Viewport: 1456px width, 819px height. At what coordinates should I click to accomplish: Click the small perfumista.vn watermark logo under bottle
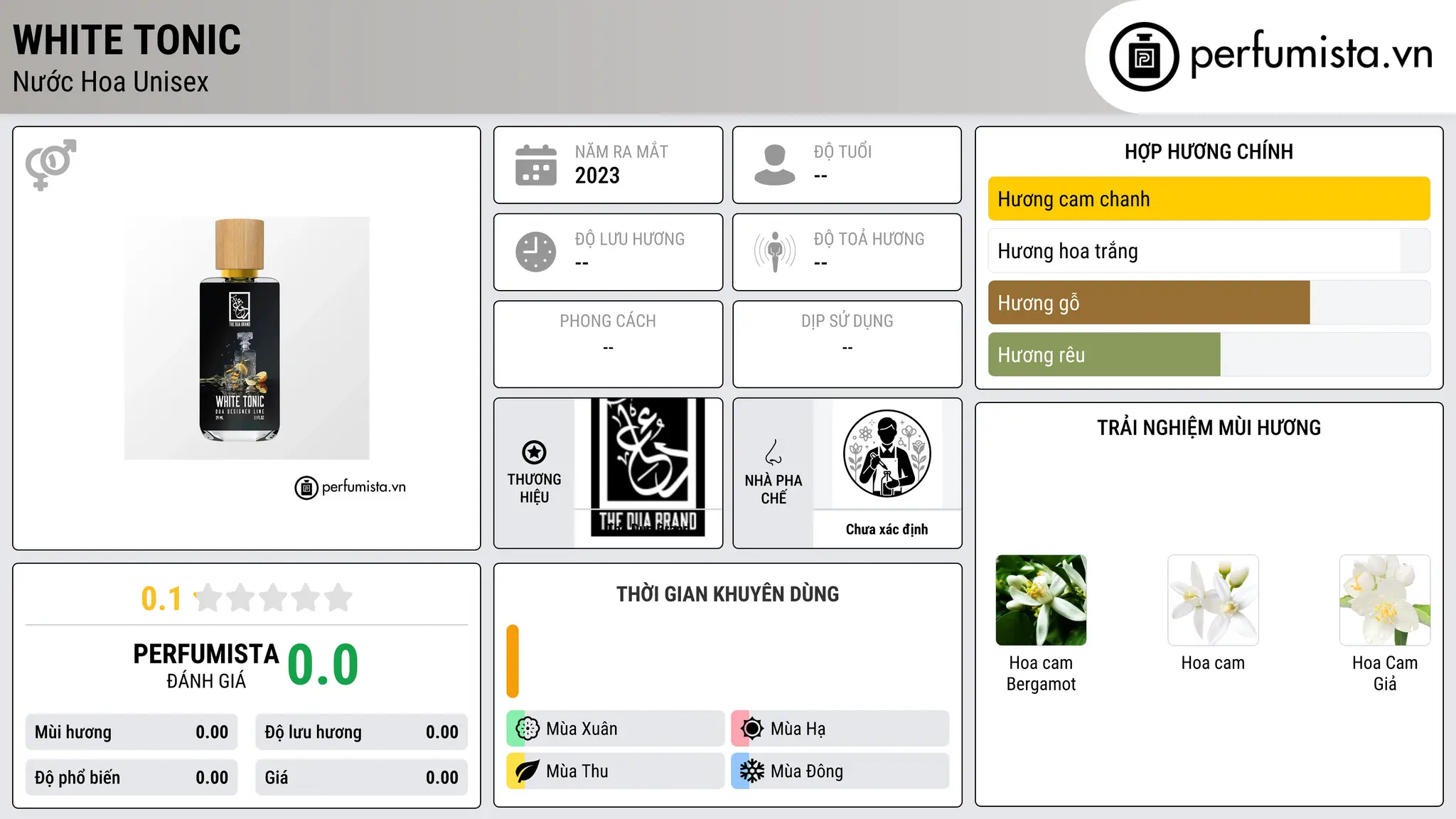[x=350, y=488]
